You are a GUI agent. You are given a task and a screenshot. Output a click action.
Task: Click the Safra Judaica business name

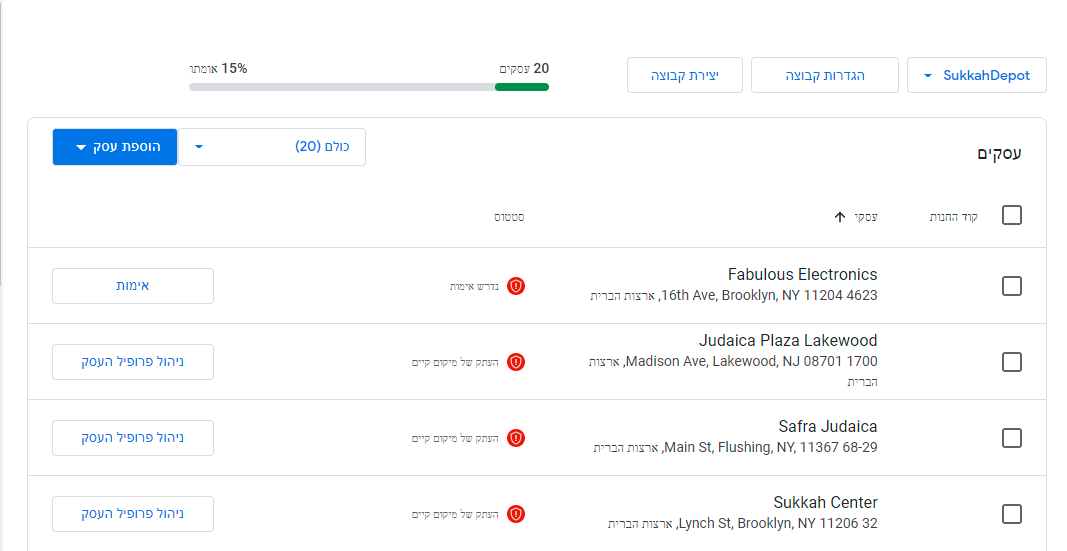pyautogui.click(x=827, y=427)
